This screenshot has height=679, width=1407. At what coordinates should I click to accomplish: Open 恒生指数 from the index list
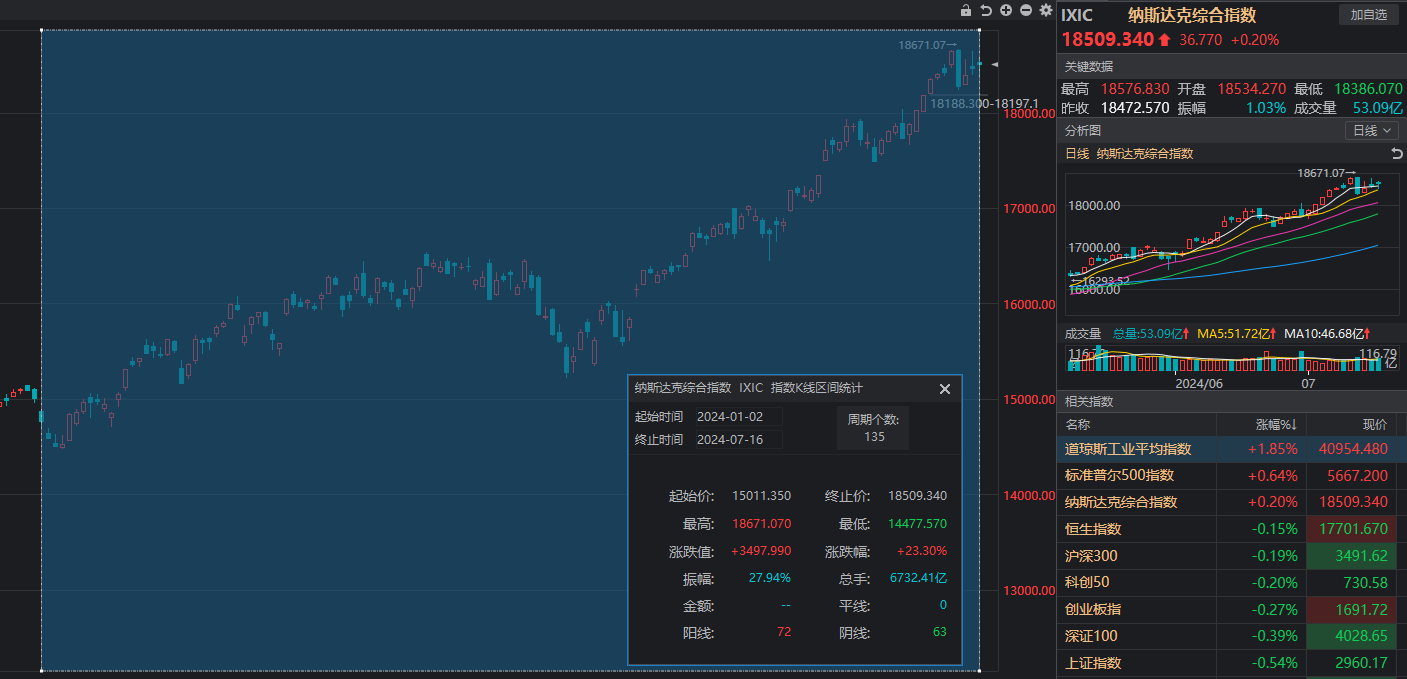tap(1093, 529)
